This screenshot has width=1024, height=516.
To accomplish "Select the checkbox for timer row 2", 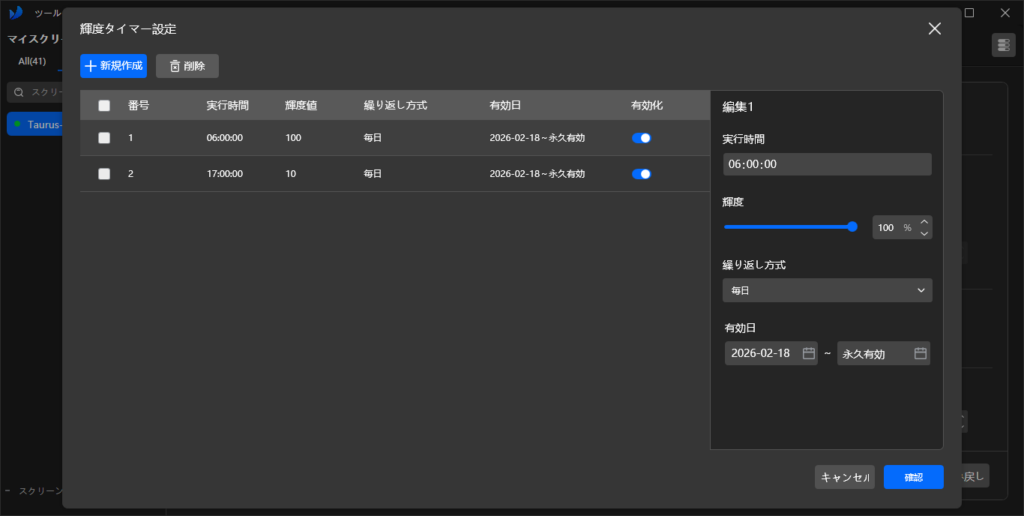I will [x=104, y=174].
